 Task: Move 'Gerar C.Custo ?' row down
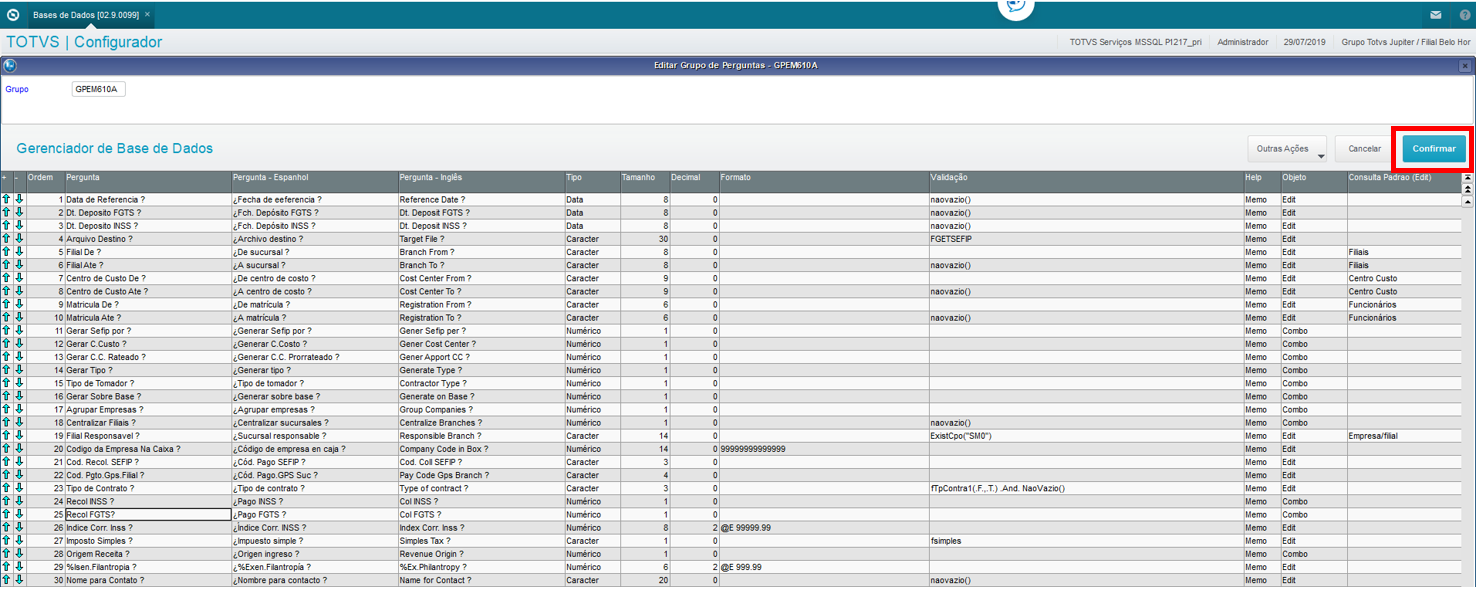[x=19, y=344]
